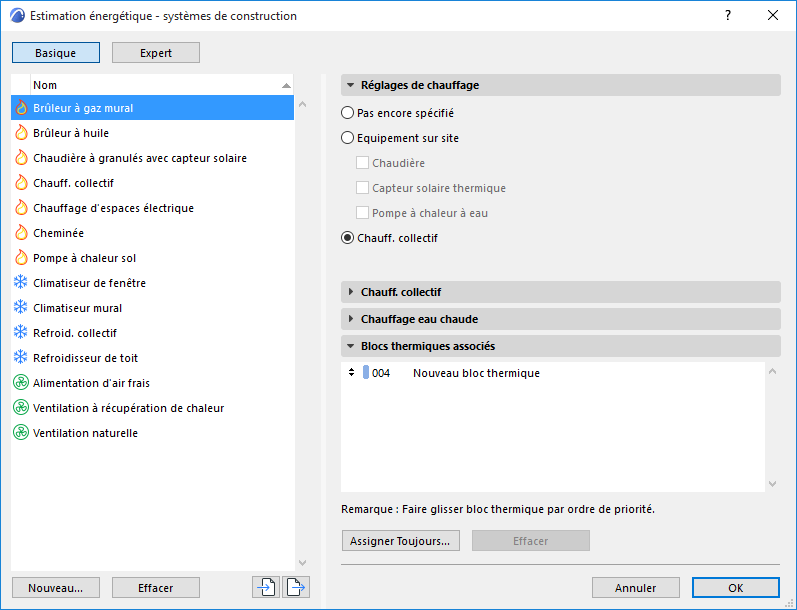The width and height of the screenshot is (797, 610).
Task: Click flame icon of Brûleur à huile
Action: [x=21, y=133]
